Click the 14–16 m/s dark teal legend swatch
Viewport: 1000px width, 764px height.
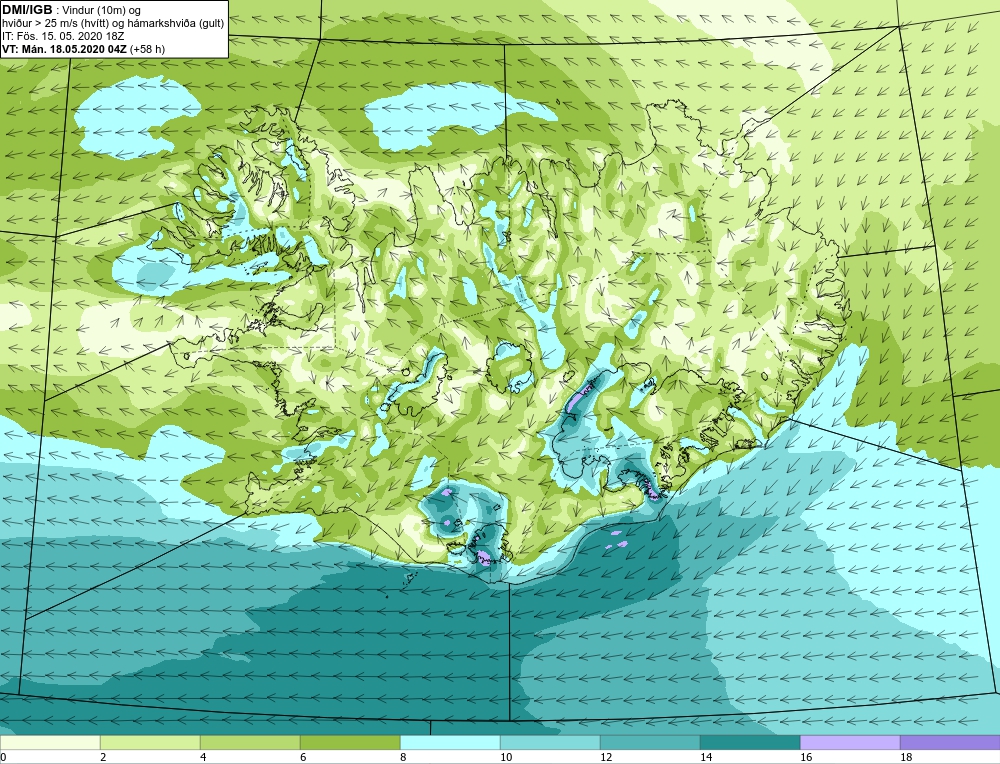click(x=750, y=742)
